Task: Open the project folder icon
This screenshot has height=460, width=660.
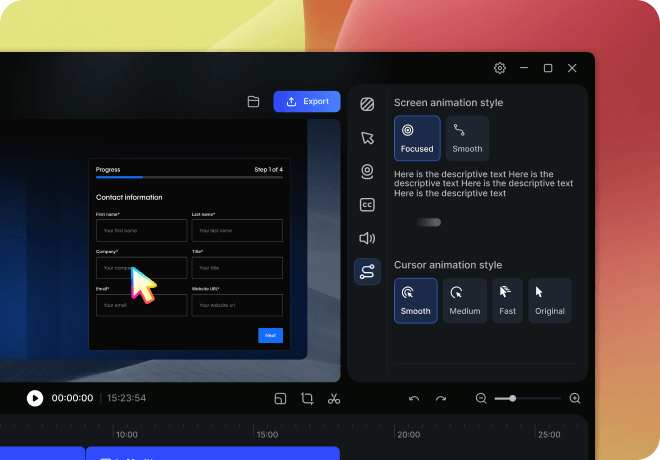Action: tap(254, 102)
